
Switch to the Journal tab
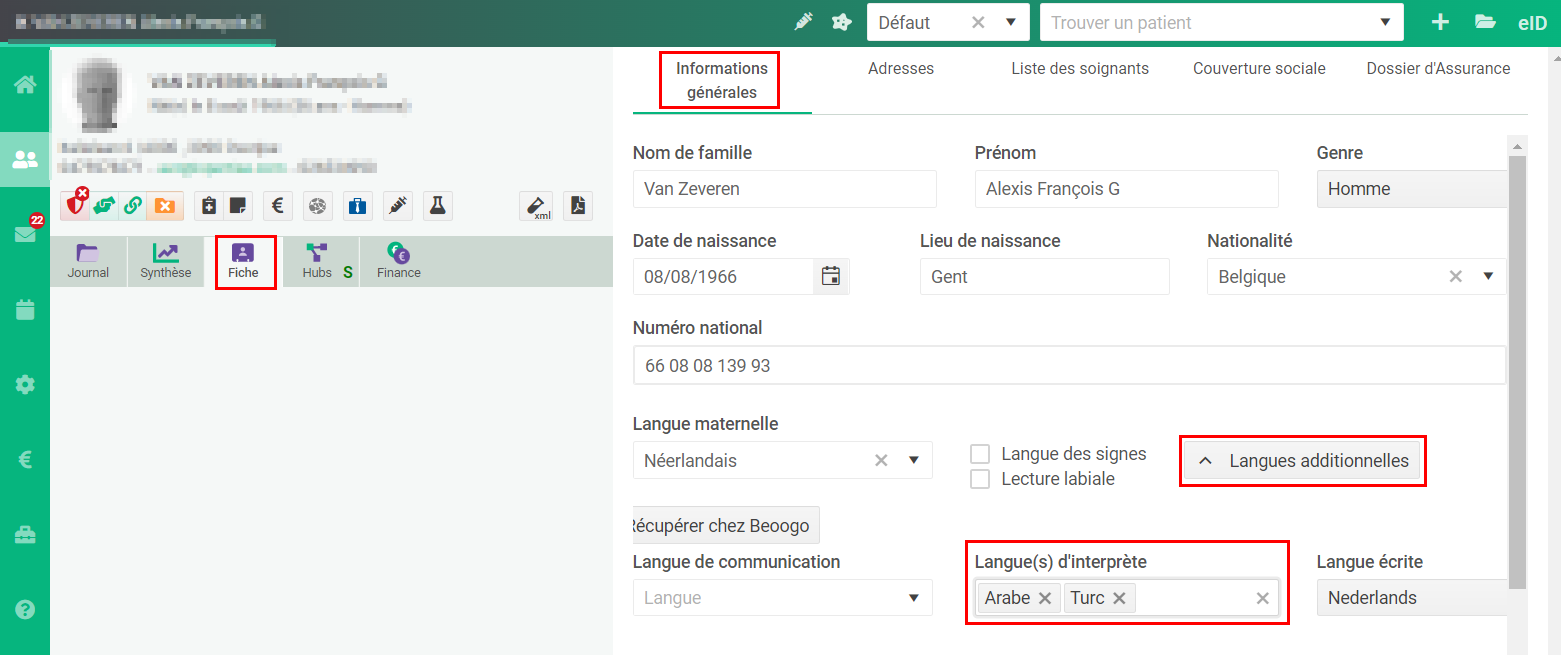click(88, 261)
